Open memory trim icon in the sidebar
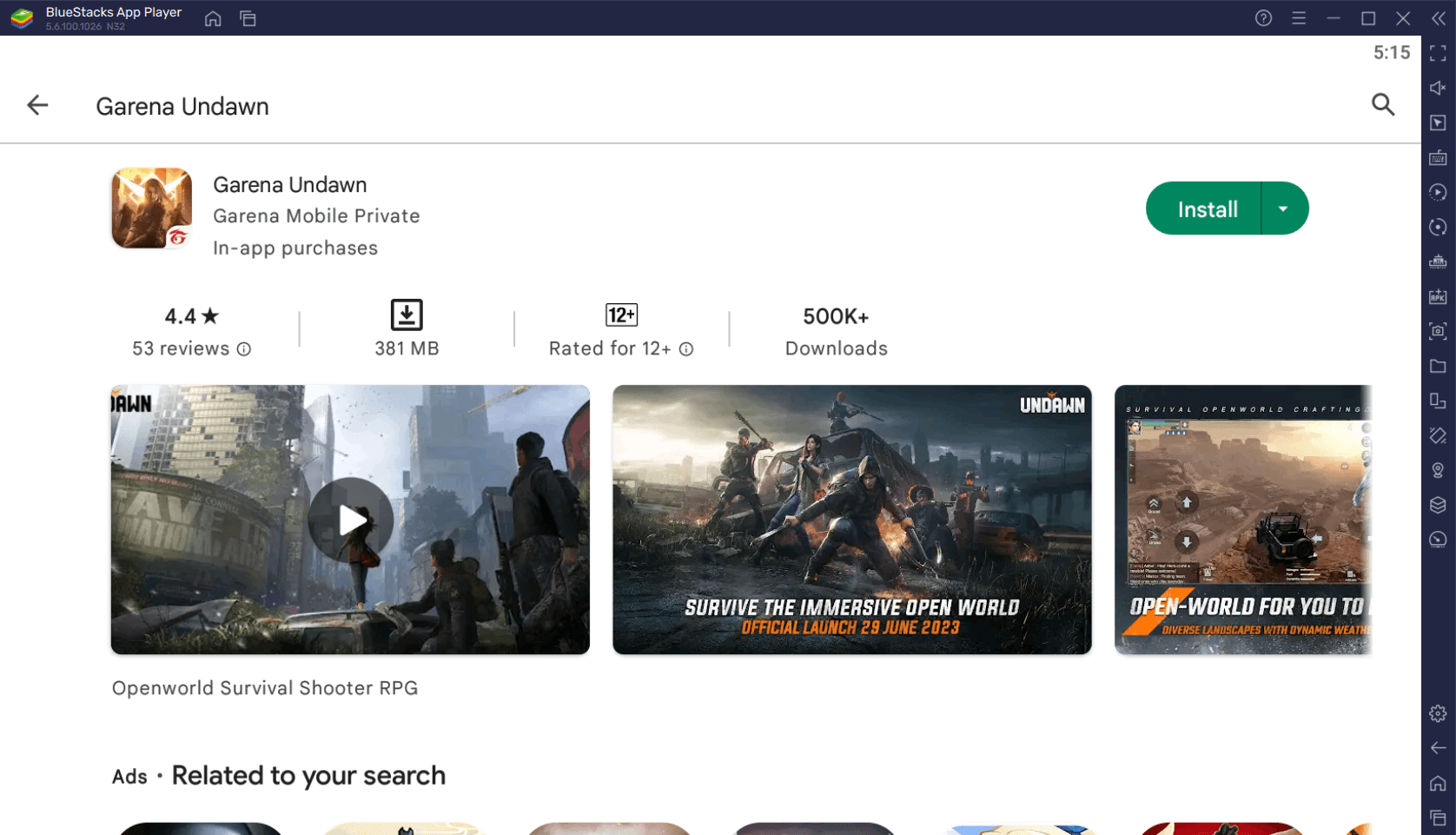The width and height of the screenshot is (1456, 835). coord(1438,262)
